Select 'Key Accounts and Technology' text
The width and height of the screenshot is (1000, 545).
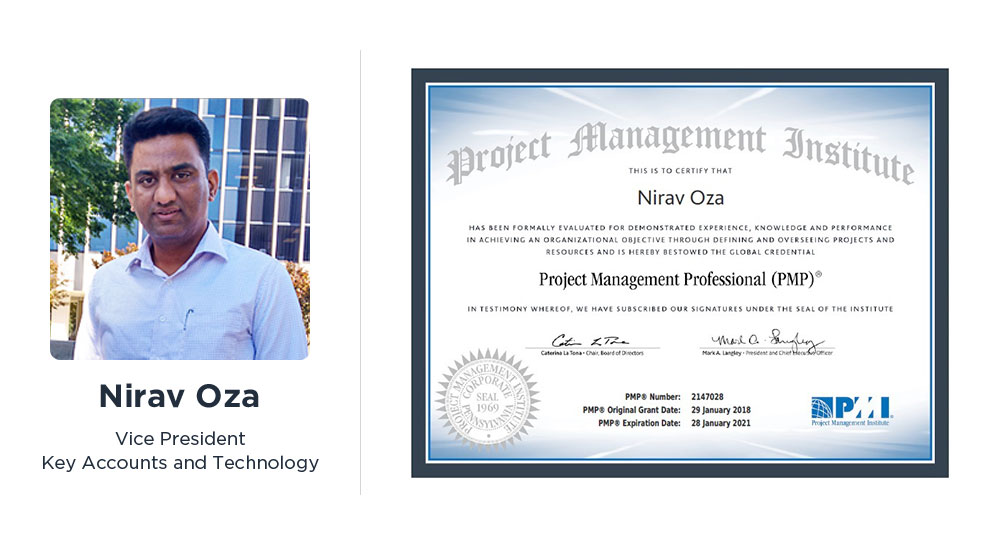[180, 463]
